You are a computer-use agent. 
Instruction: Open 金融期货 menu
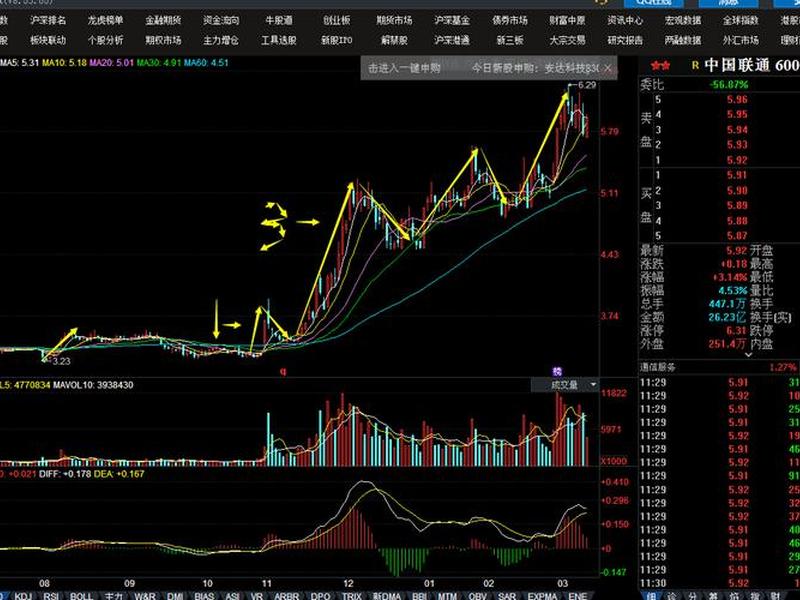click(163, 21)
